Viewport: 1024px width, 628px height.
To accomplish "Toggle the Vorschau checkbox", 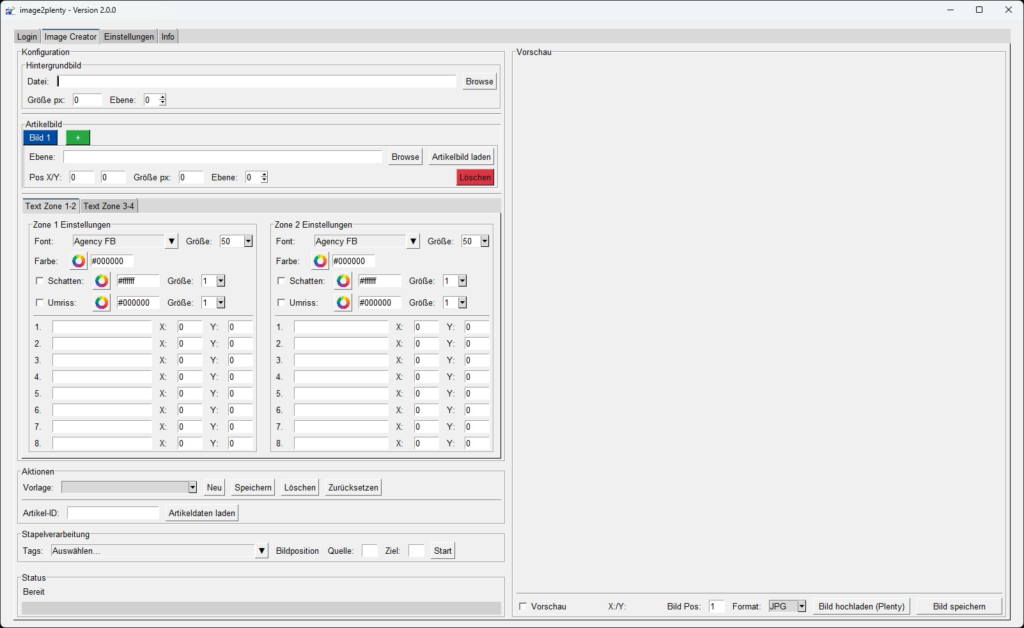I will (x=522, y=606).
